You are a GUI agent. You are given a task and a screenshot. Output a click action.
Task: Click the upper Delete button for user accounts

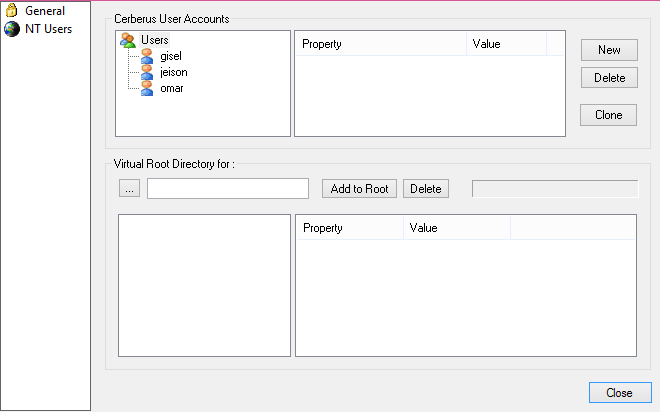pos(609,78)
